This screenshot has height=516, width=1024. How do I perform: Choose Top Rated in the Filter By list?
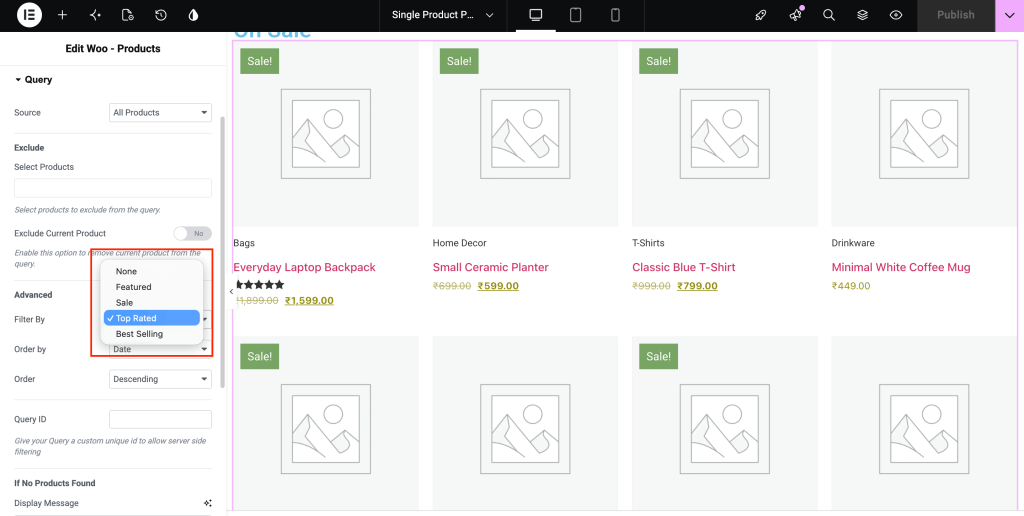point(152,318)
